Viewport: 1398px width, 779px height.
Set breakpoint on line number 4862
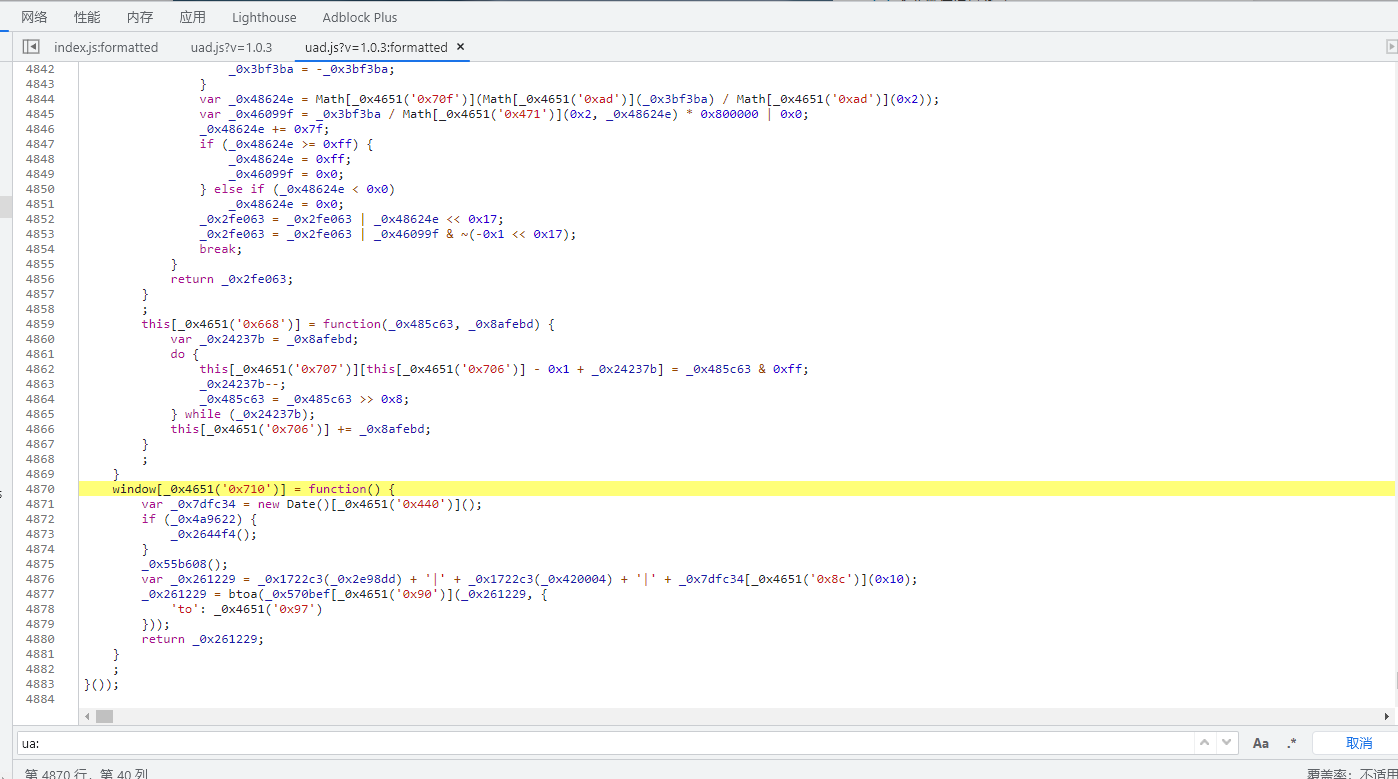(40, 369)
